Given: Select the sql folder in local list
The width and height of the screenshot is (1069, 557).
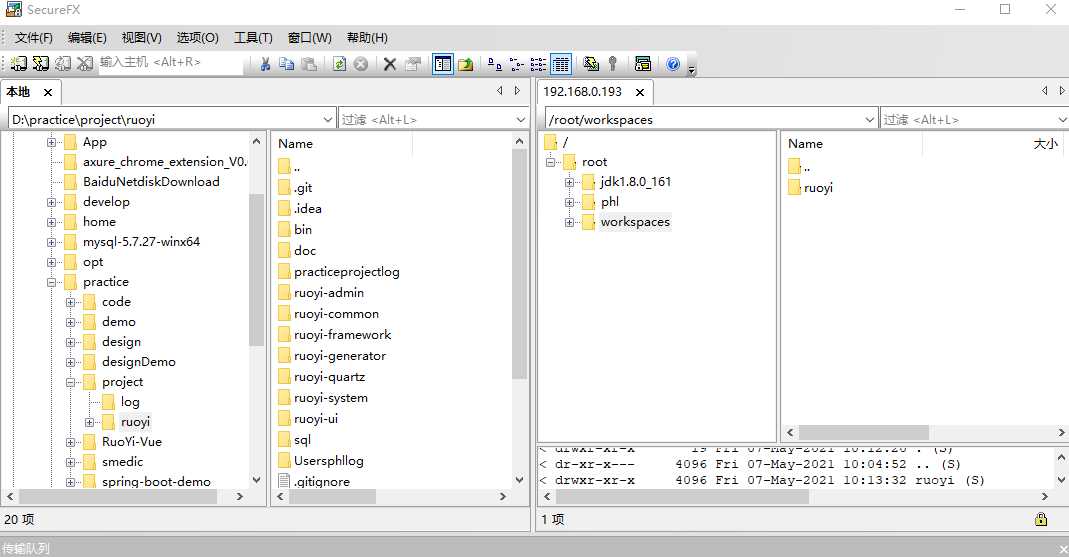Looking at the screenshot, I should pyautogui.click(x=302, y=440).
